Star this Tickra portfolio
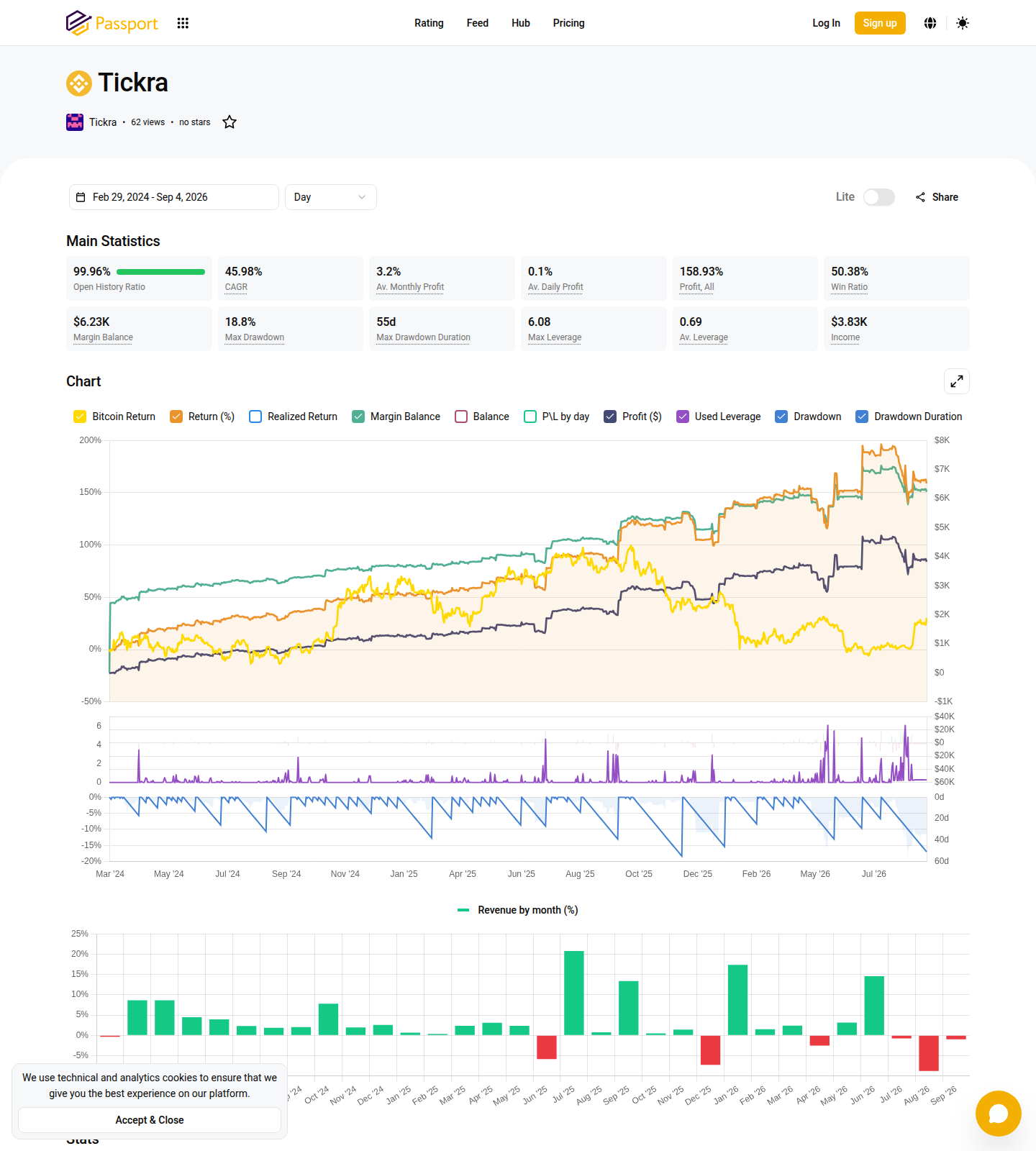Screen dimensions: 1036x1151 coord(230,122)
